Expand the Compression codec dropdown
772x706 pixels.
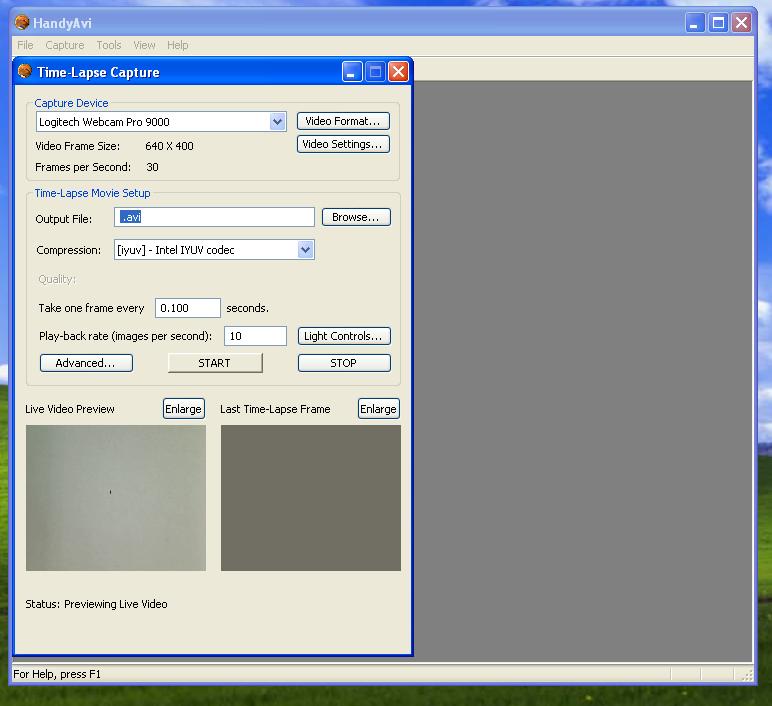(x=305, y=250)
